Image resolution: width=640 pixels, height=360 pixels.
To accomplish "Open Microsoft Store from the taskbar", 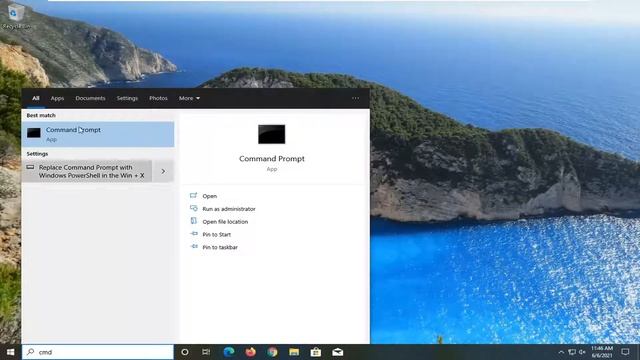I will tap(316, 352).
